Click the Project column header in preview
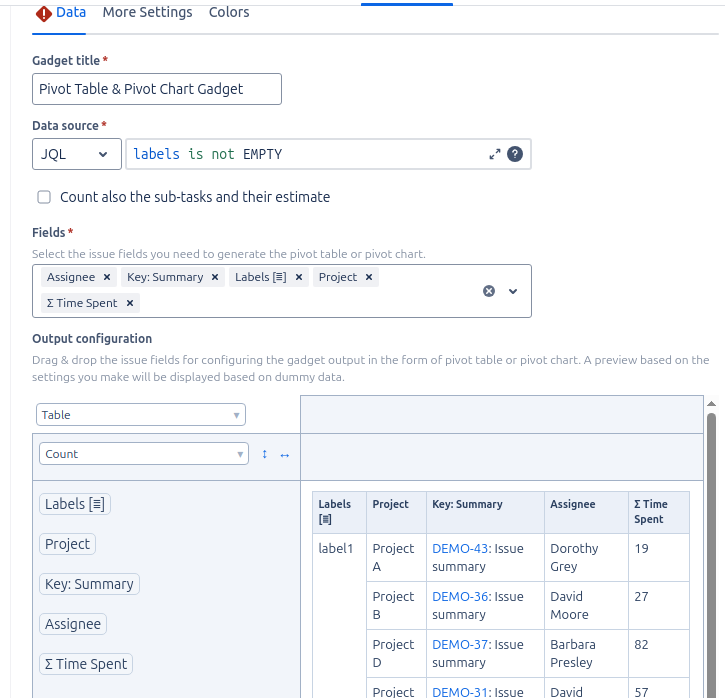 coord(396,512)
